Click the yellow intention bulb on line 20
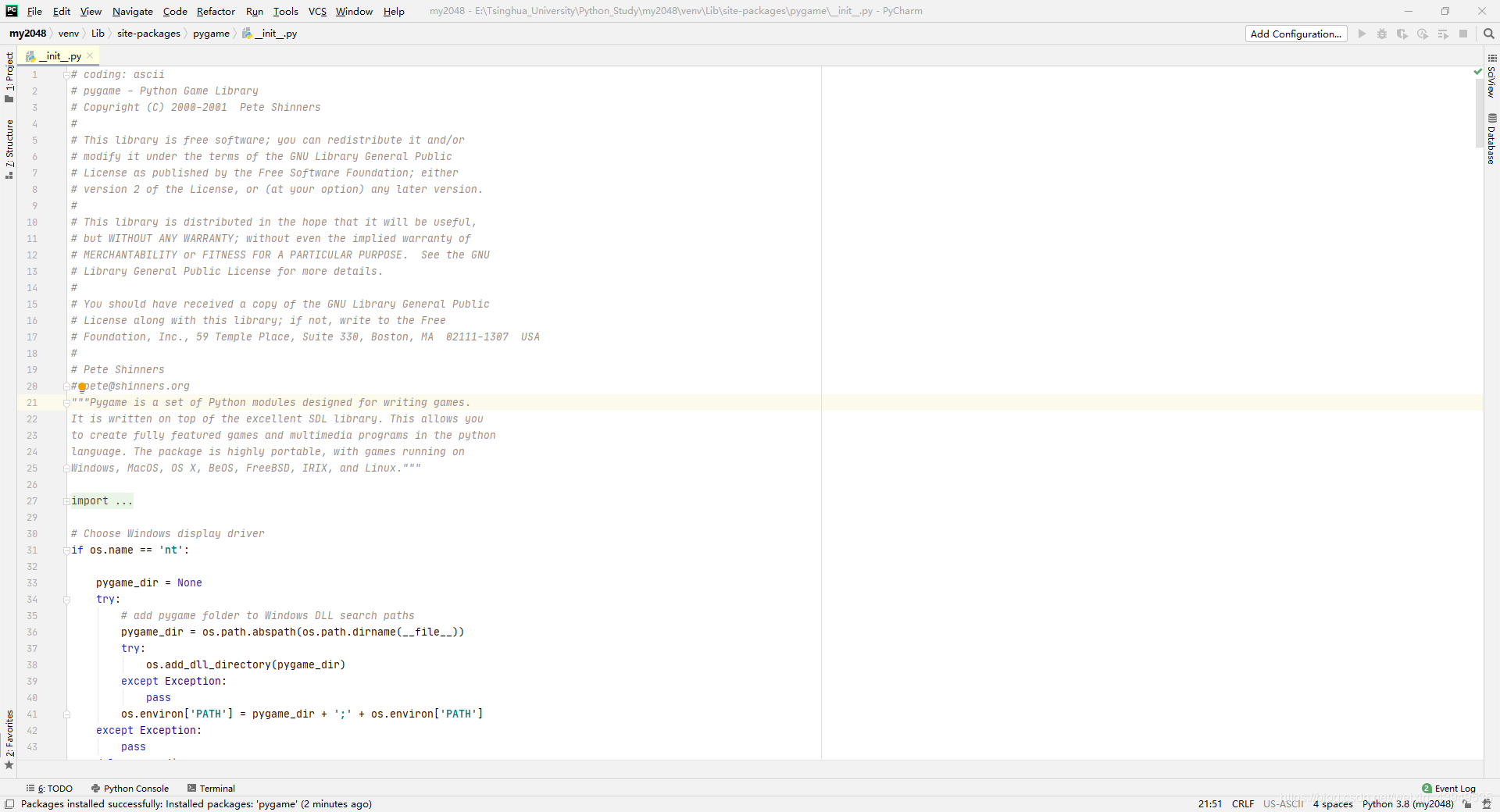 tap(82, 387)
